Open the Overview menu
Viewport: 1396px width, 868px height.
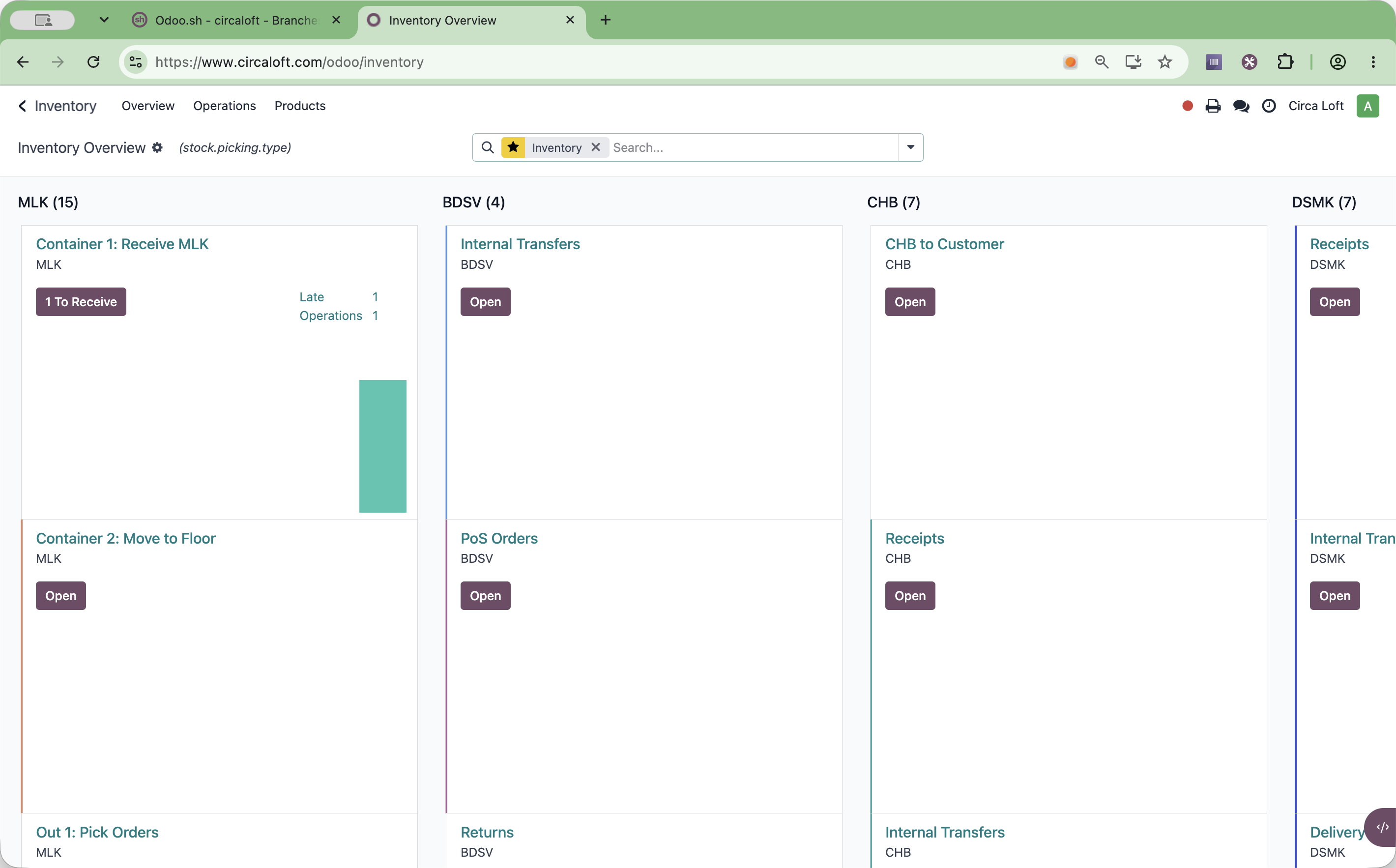[x=148, y=106]
